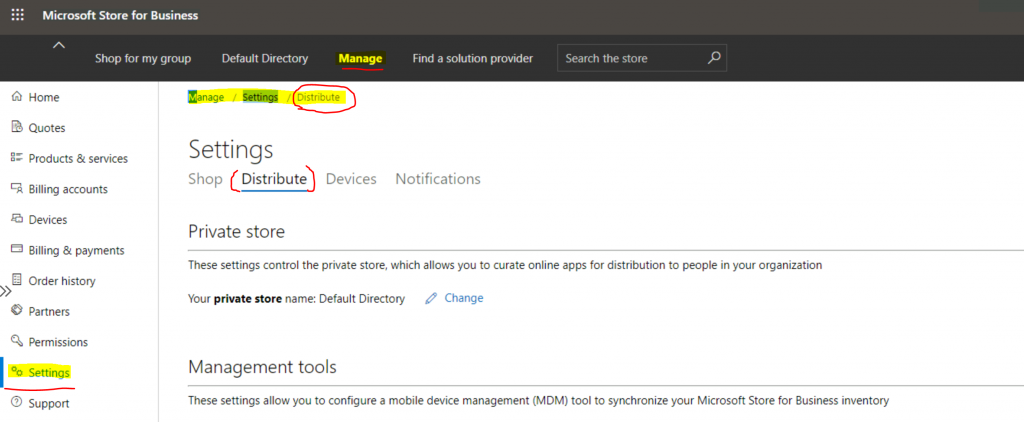Click the Billing accounts icon

[x=17, y=188]
